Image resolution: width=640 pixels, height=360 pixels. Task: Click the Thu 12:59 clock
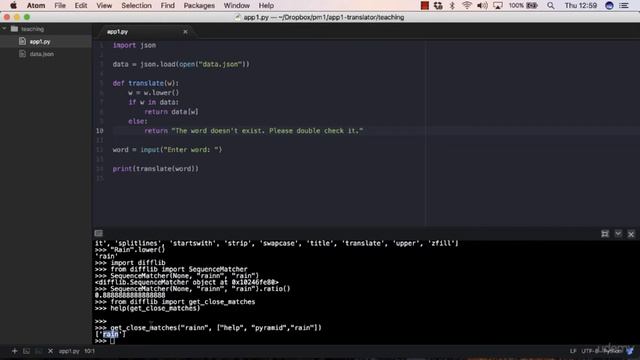point(580,5)
